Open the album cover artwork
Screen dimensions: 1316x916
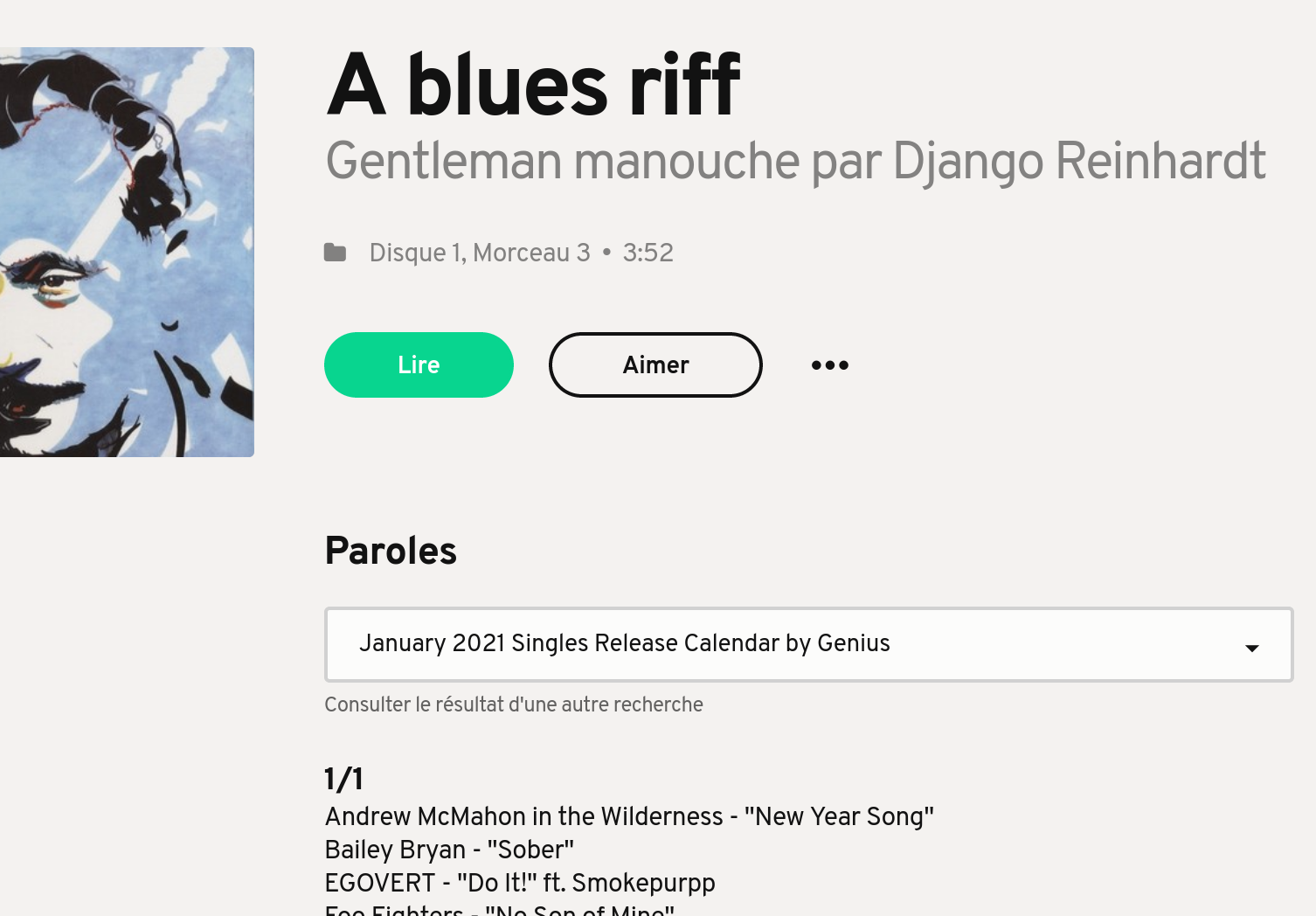tap(127, 252)
